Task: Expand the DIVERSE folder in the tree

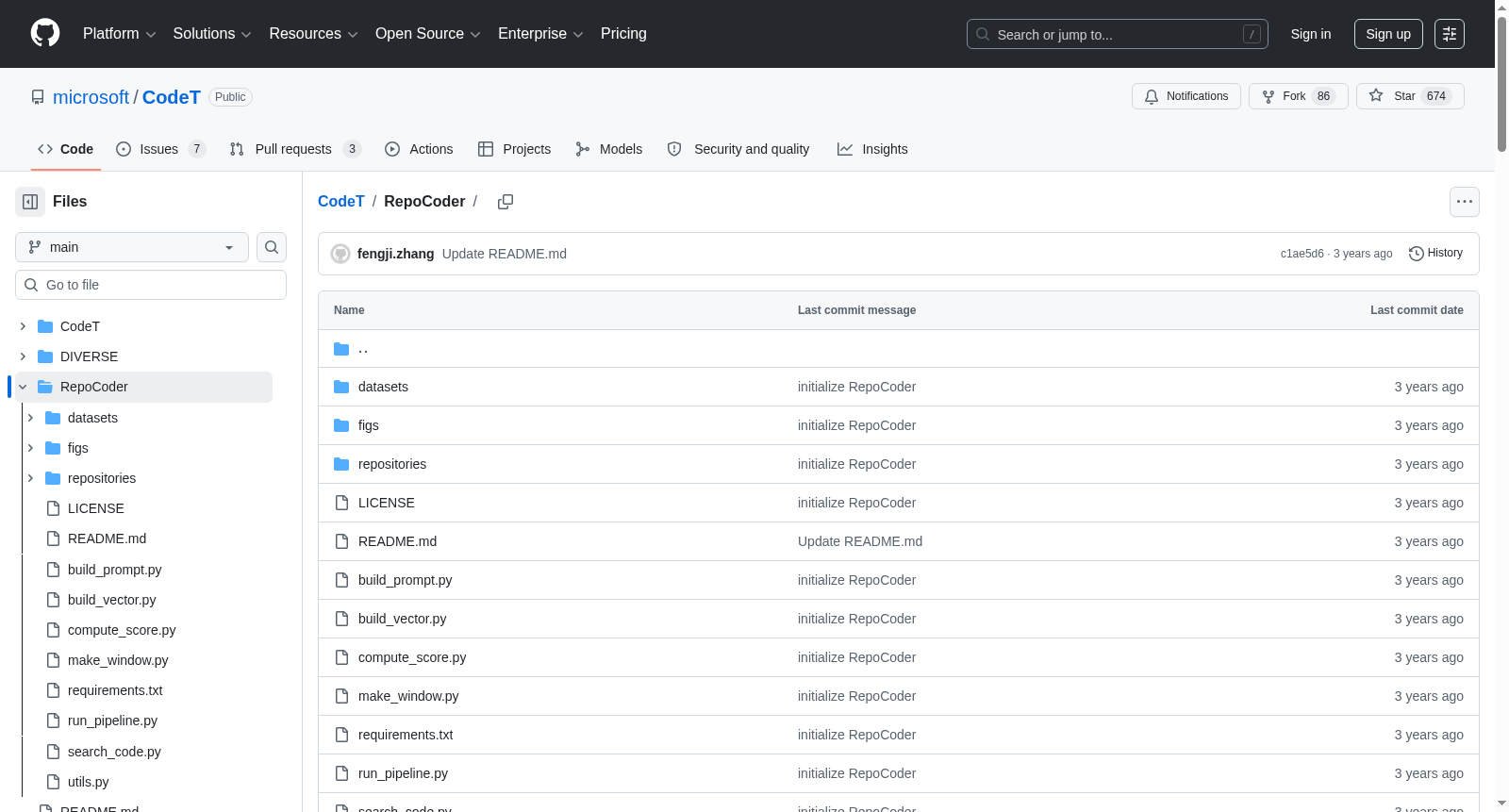Action: click(x=23, y=356)
